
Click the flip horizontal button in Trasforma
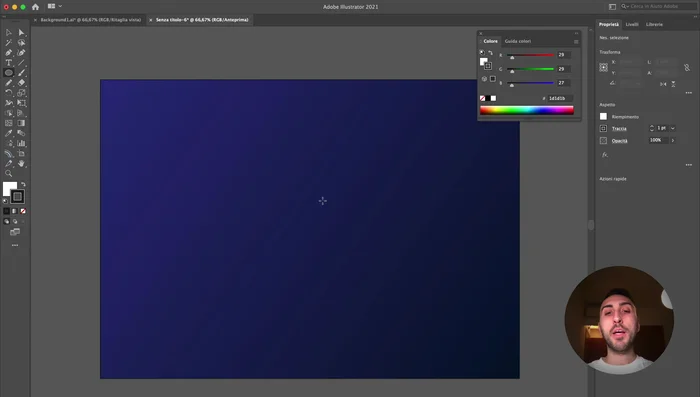coord(663,84)
